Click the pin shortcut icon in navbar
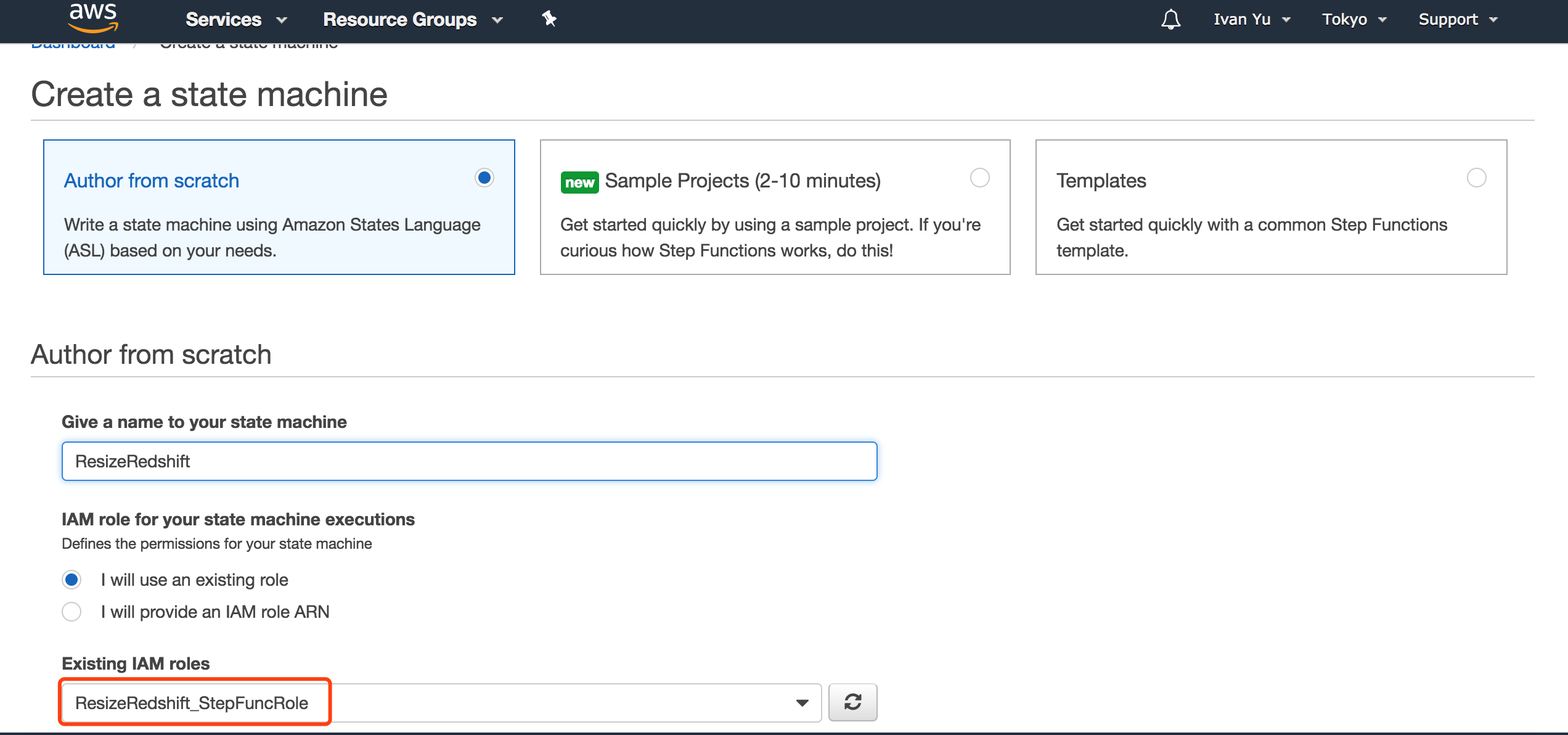The height and width of the screenshot is (735, 1568). tap(549, 19)
